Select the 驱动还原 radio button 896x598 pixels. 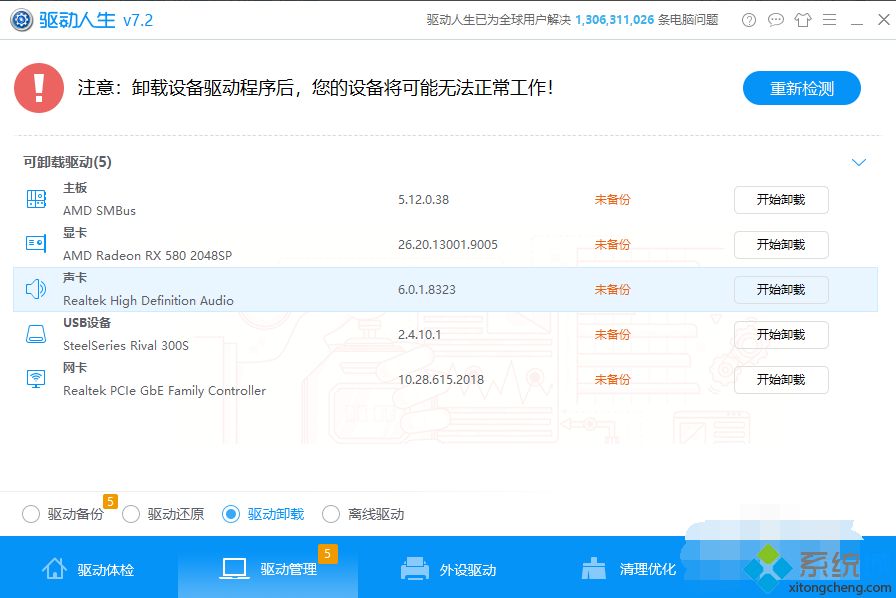click(x=131, y=514)
